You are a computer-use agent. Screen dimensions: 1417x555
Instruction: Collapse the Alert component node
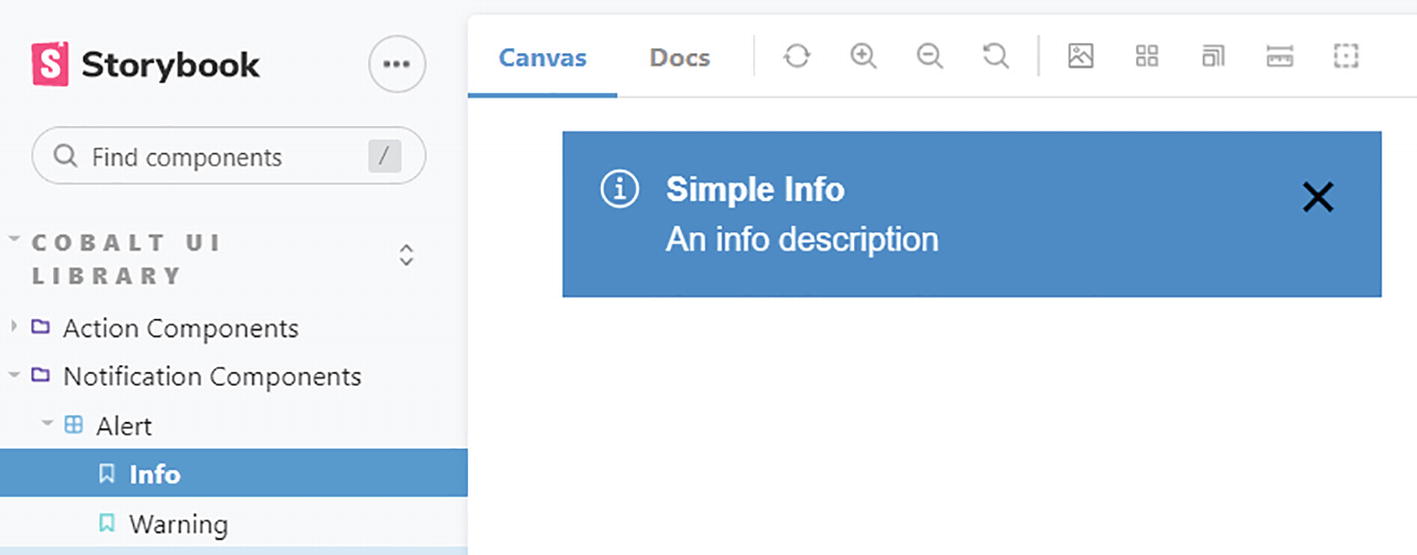point(123,426)
